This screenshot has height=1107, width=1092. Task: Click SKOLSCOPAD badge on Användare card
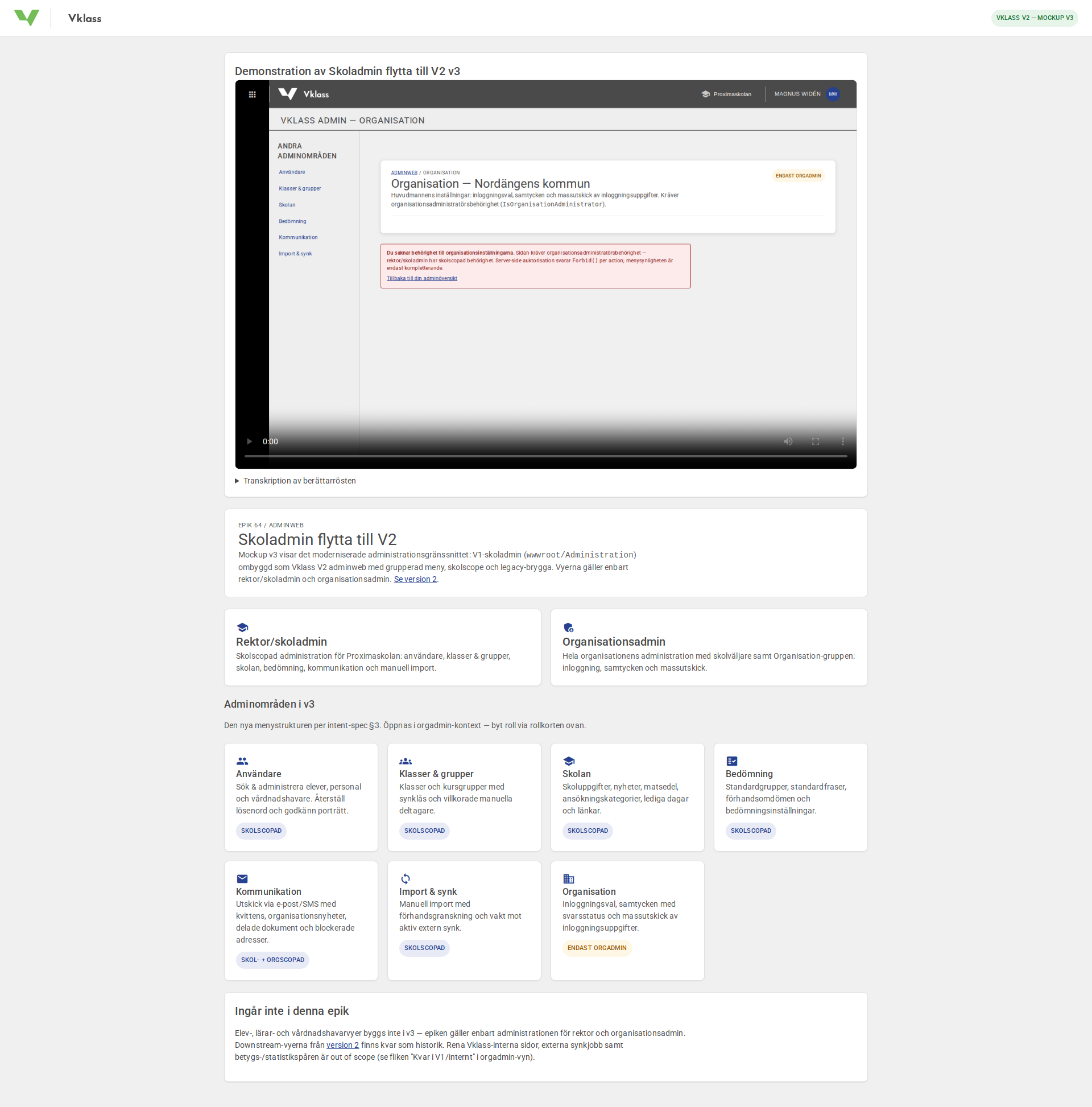pos(261,831)
